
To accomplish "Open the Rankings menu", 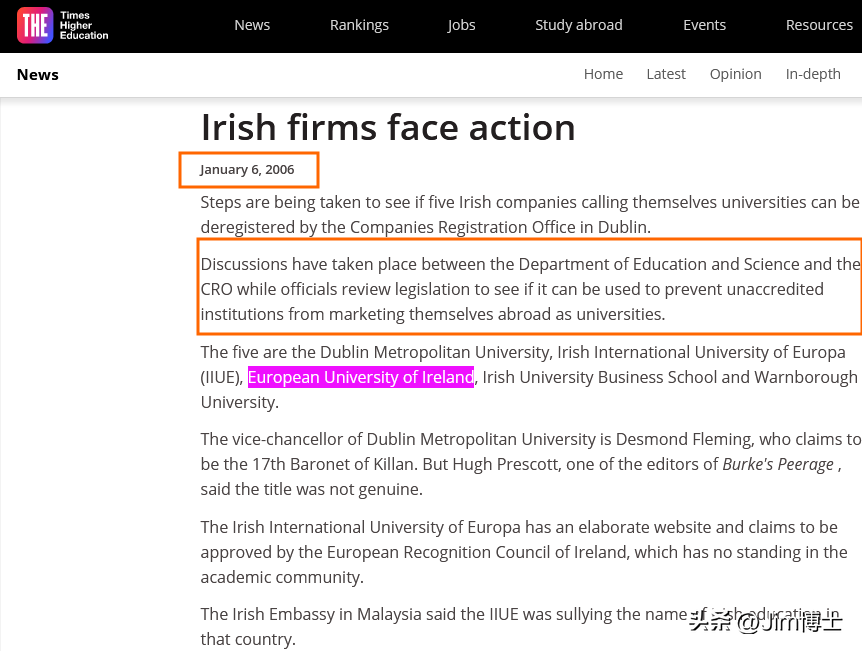I will point(359,25).
